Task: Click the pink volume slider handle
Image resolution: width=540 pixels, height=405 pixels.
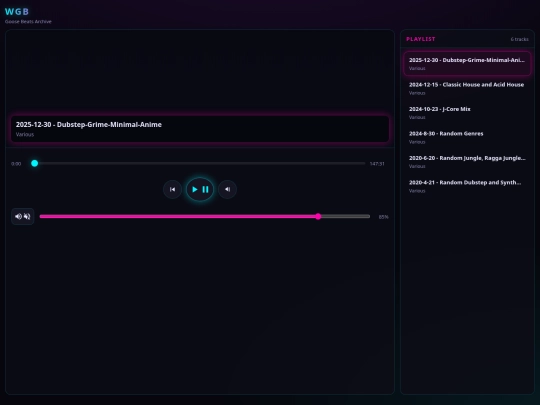Action: (x=318, y=217)
